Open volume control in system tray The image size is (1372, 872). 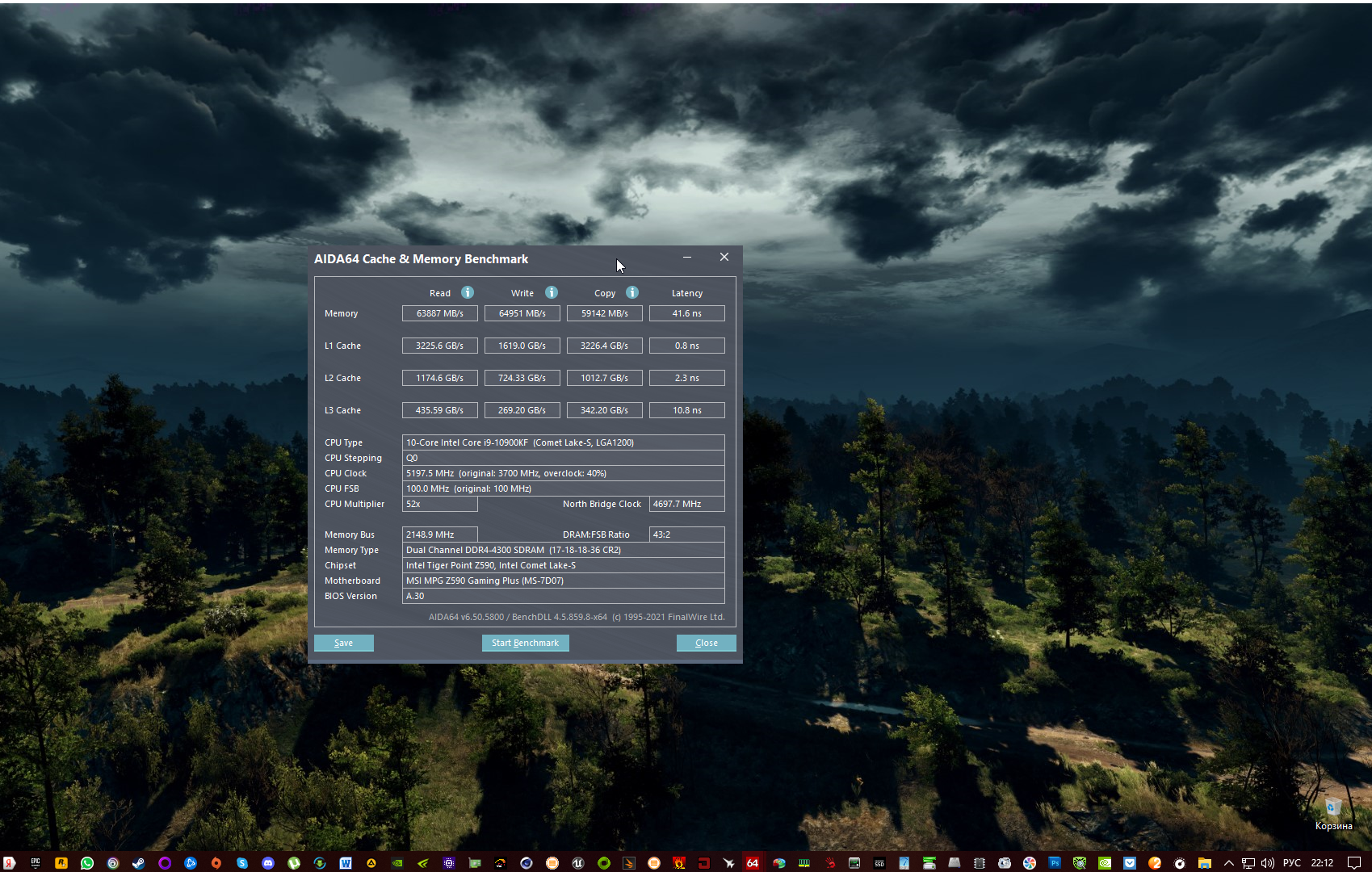click(x=1268, y=863)
